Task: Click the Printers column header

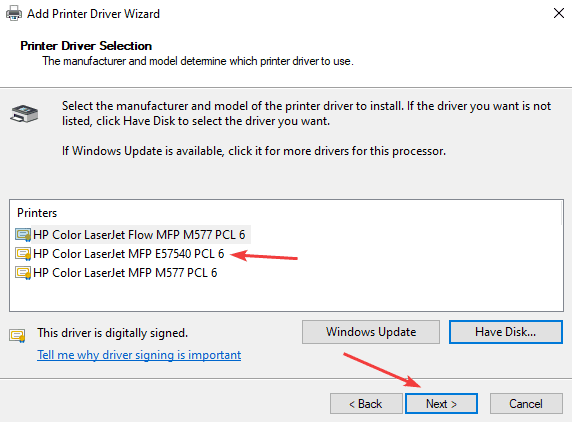Action: [x=37, y=213]
